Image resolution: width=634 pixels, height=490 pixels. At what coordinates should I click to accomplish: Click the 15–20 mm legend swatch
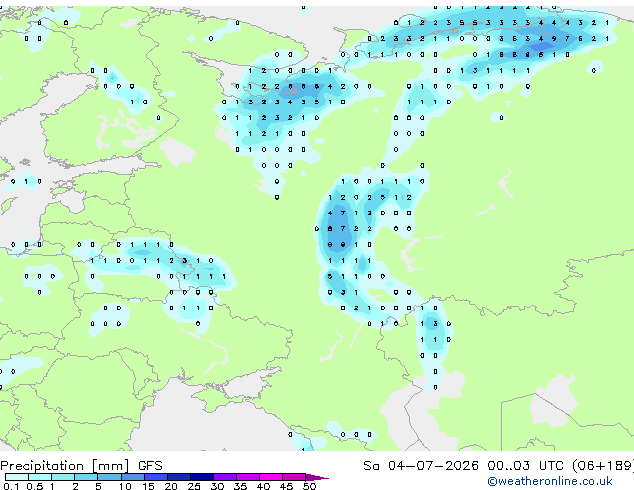click(156, 477)
